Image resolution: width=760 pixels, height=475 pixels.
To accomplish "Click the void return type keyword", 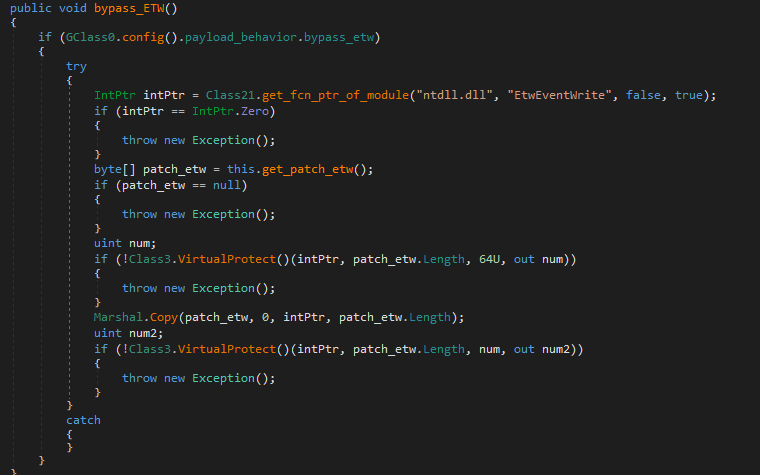I will pos(73,8).
